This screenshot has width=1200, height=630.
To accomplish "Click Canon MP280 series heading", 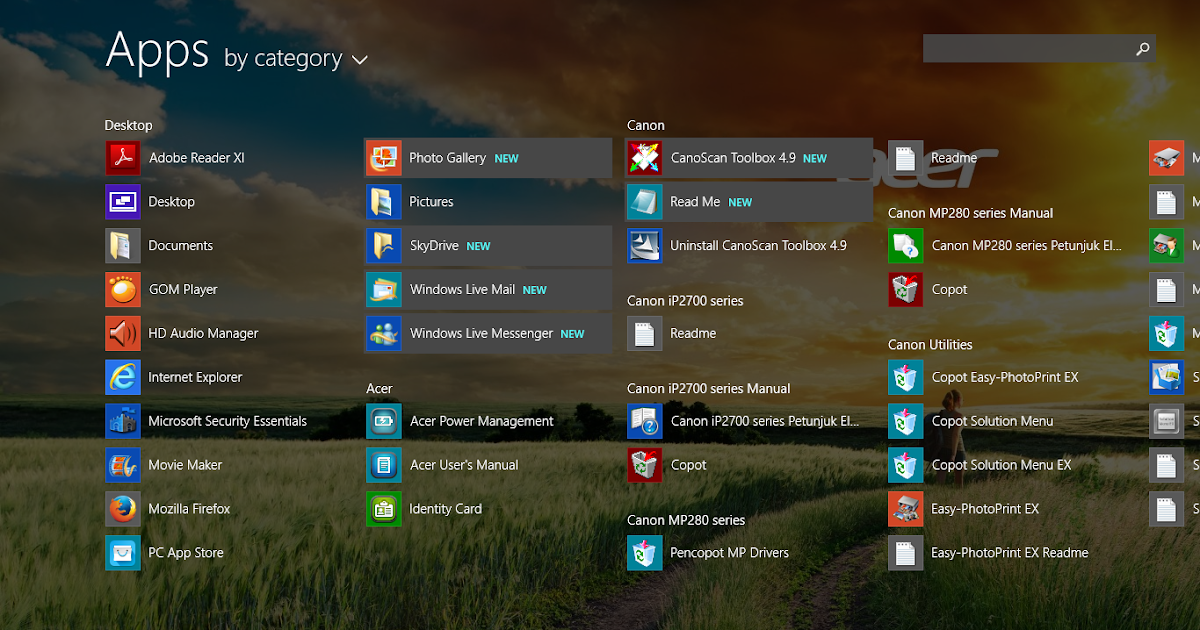I will pos(686,520).
